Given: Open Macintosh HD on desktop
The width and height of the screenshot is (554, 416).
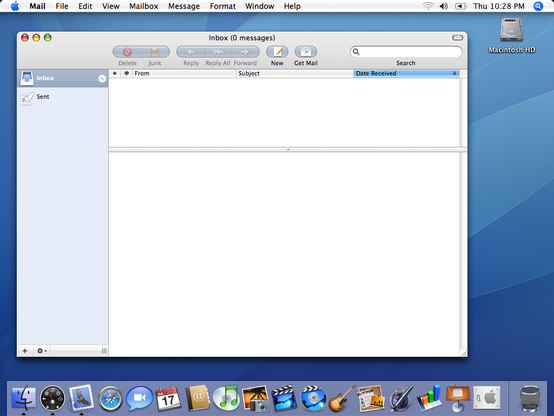Looking at the screenshot, I should pos(511,35).
